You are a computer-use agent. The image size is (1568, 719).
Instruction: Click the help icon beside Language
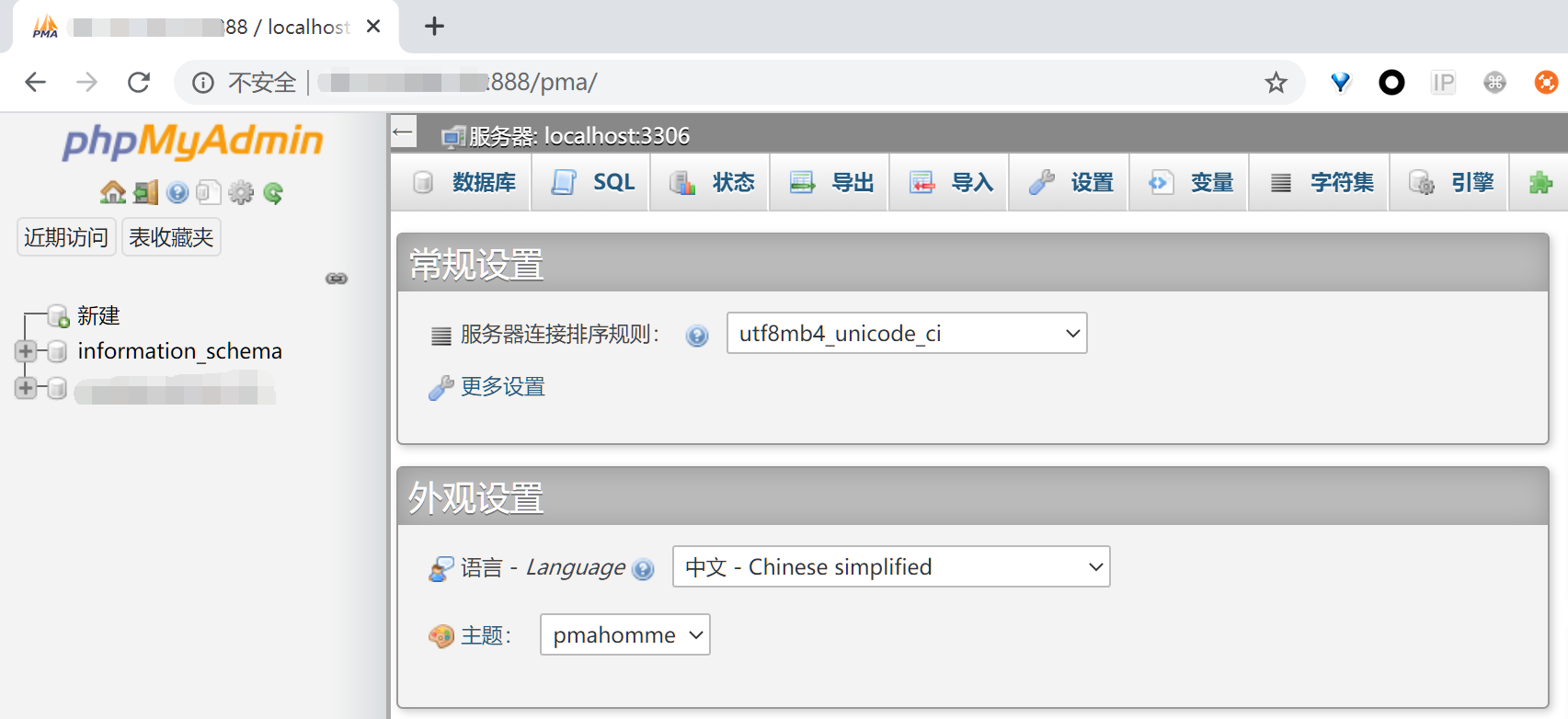(x=644, y=569)
